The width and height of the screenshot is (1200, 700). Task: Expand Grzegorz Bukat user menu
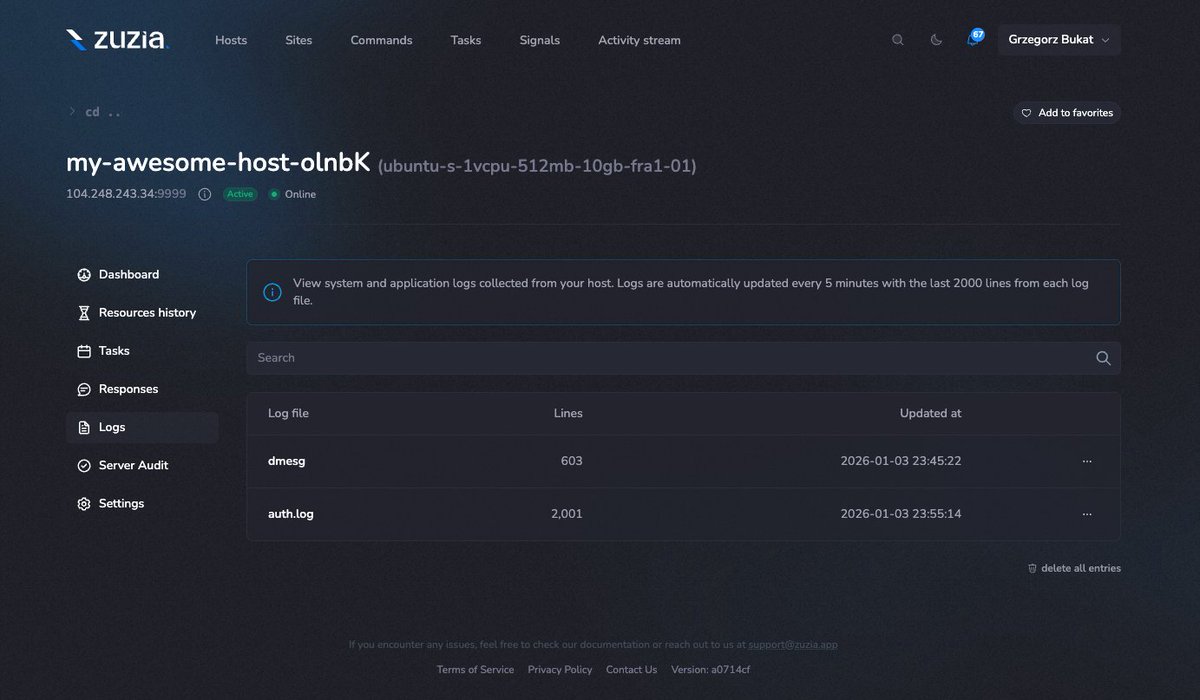click(1059, 40)
